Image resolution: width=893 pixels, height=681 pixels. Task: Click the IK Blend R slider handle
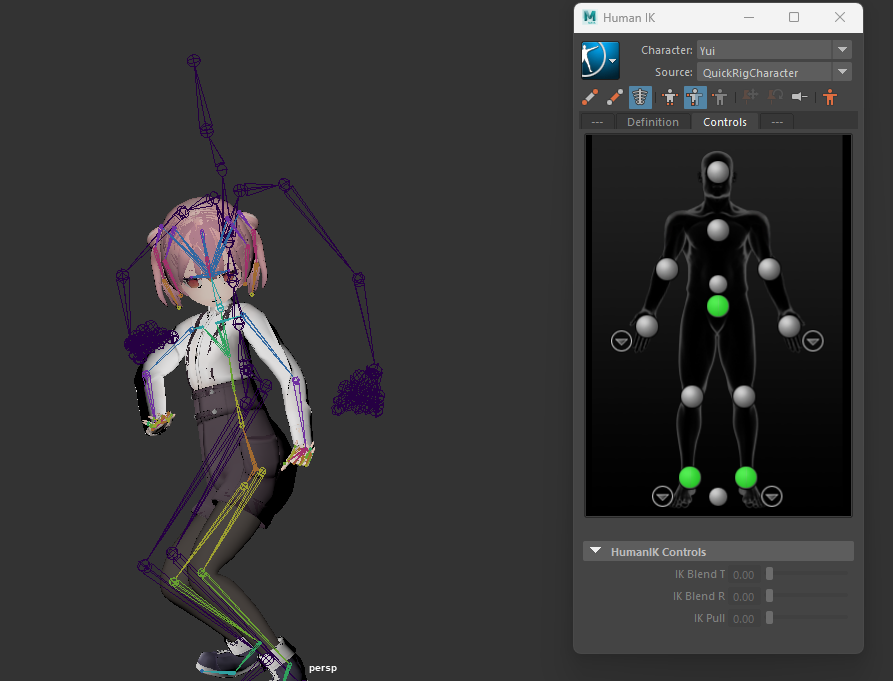pos(769,596)
